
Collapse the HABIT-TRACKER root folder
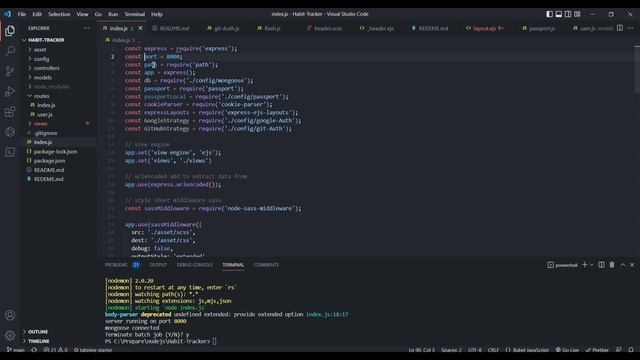(46, 40)
